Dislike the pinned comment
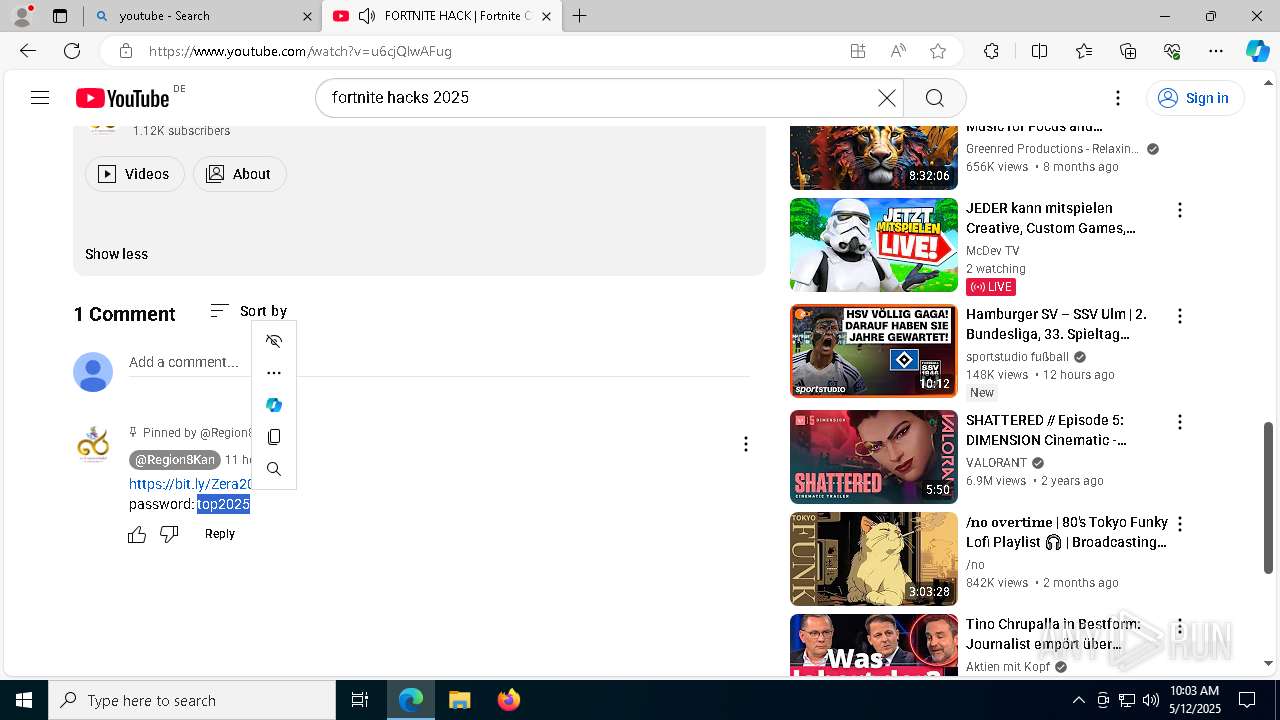Screen dimensions: 1280x720 (x=169, y=535)
